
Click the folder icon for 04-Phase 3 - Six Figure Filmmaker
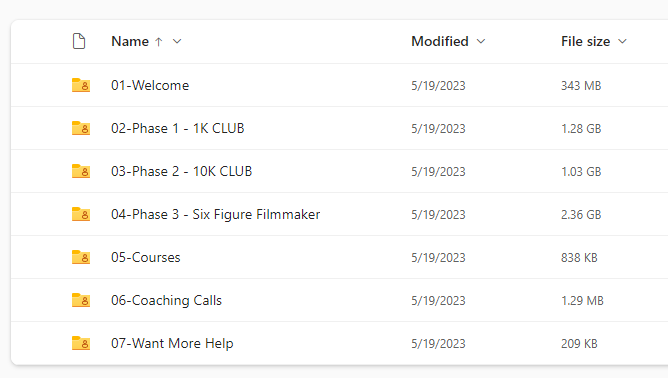(81, 214)
